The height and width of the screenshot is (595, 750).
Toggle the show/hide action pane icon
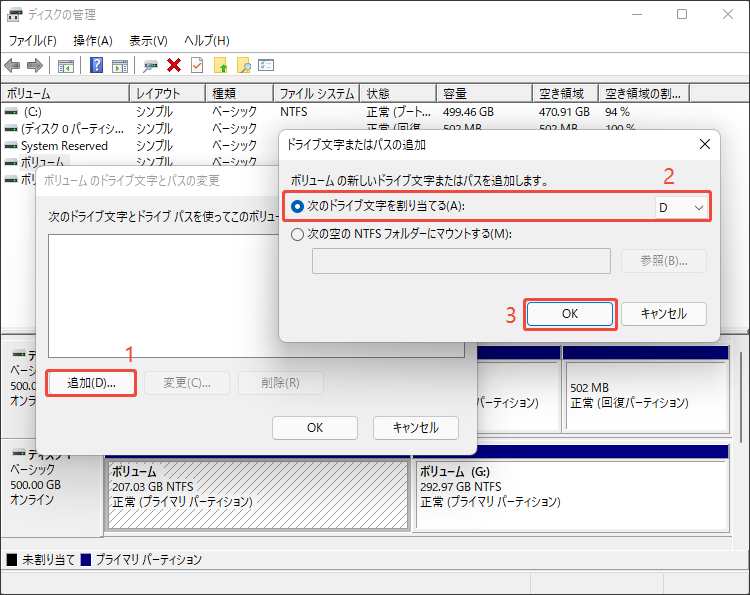[120, 66]
